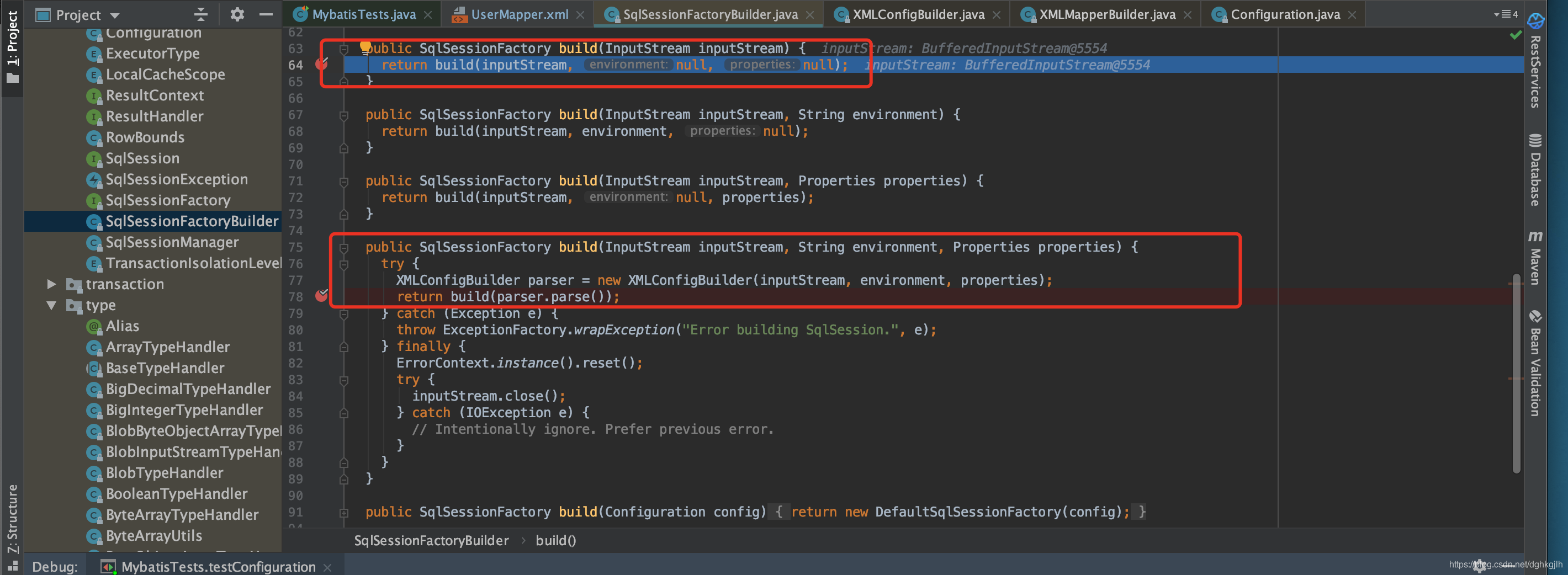This screenshot has height=575, width=1568.
Task: Hide the Project tool window
Action: 266,14
